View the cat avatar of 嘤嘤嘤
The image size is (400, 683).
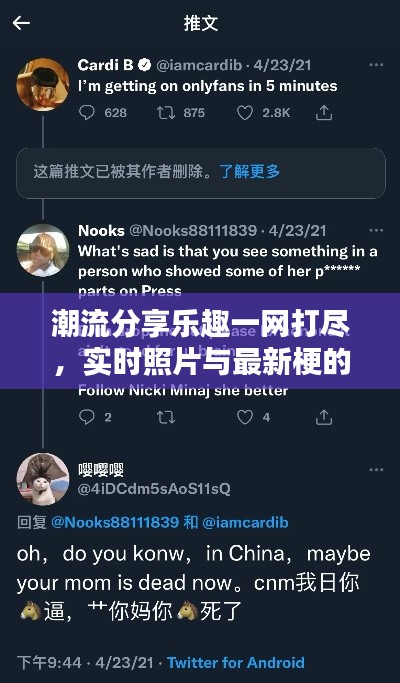tap(43, 479)
